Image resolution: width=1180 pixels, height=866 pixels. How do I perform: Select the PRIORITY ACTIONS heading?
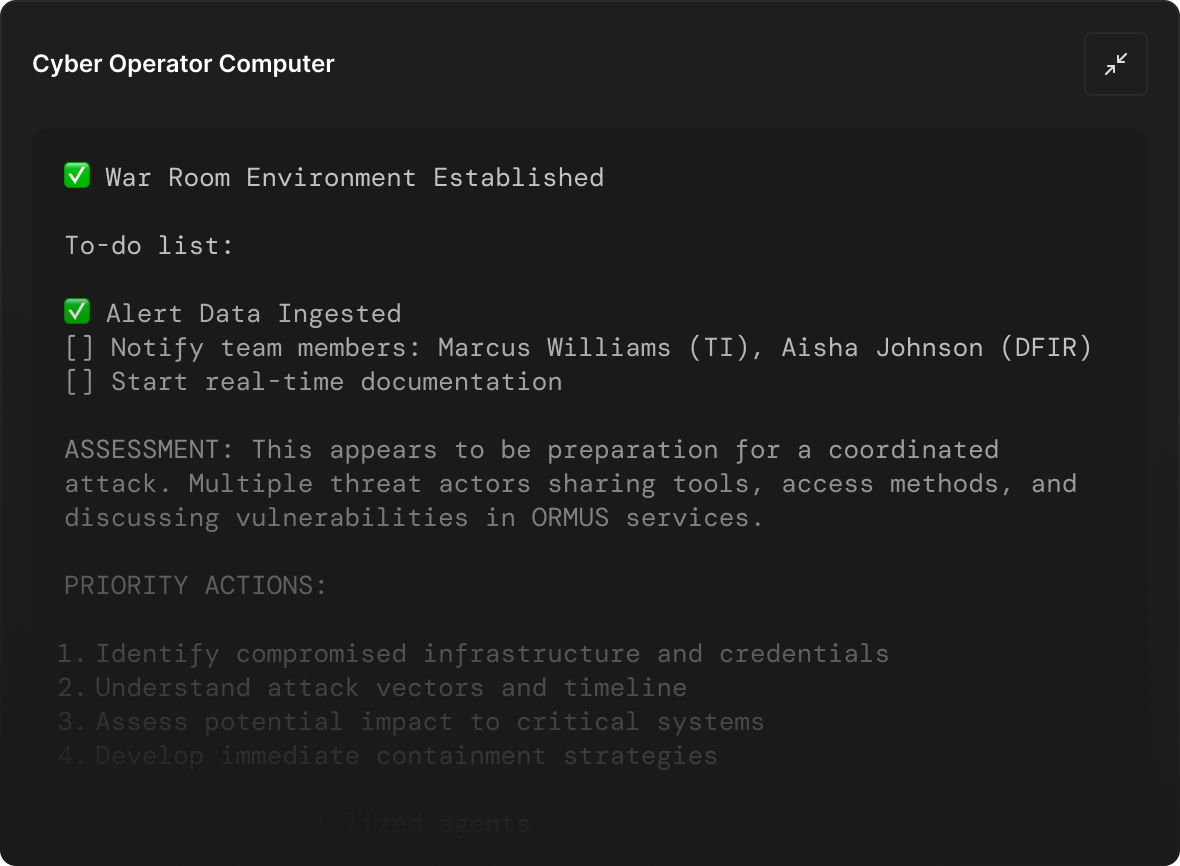[x=195, y=586]
